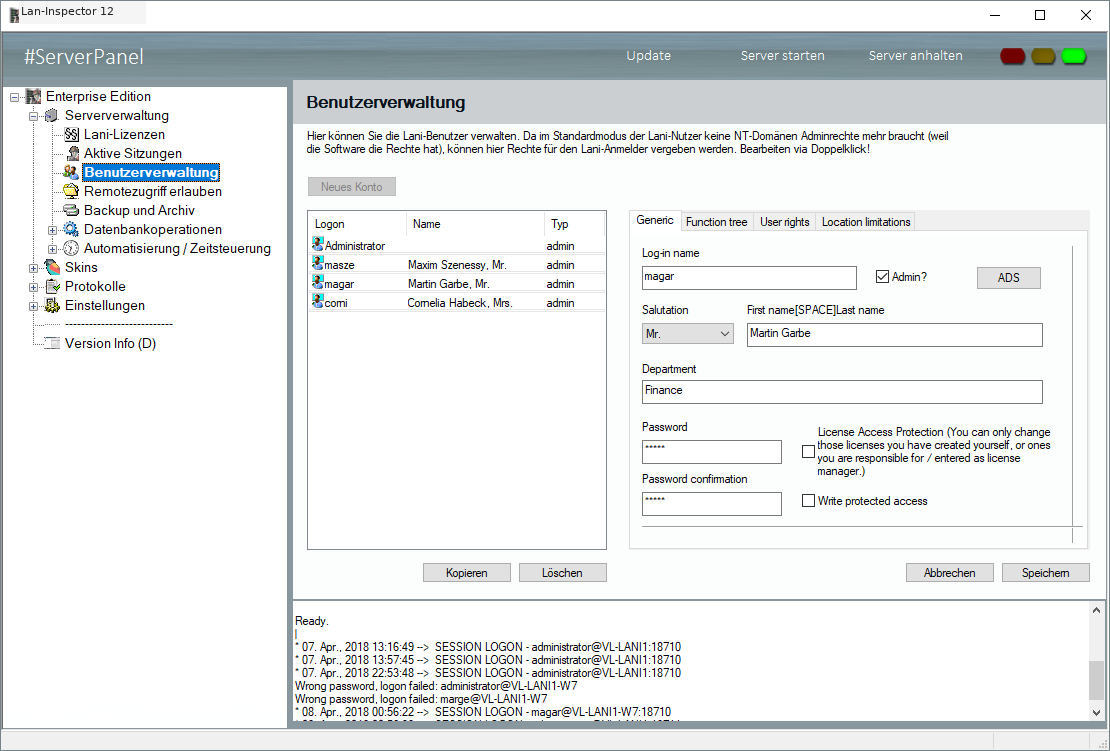Click the comi user icon
1110x751 pixels.
pyautogui.click(x=318, y=302)
